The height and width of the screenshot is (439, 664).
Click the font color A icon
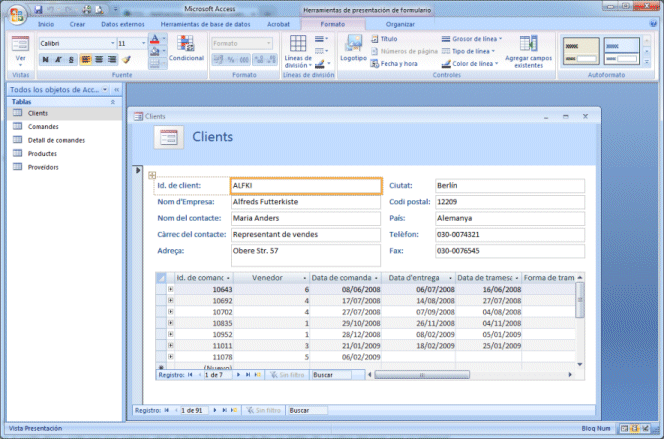(155, 39)
